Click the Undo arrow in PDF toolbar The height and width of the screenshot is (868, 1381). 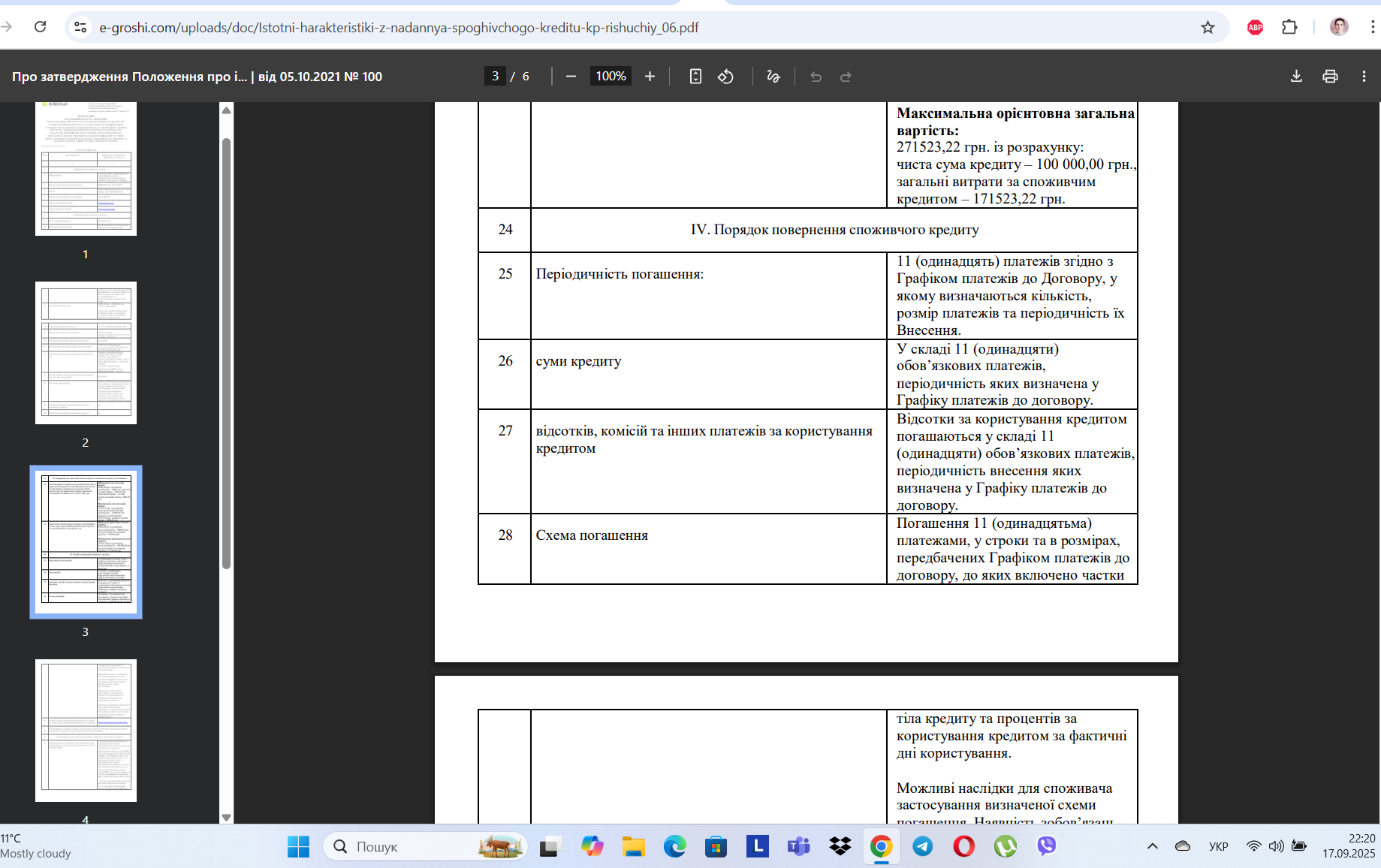[x=816, y=77]
